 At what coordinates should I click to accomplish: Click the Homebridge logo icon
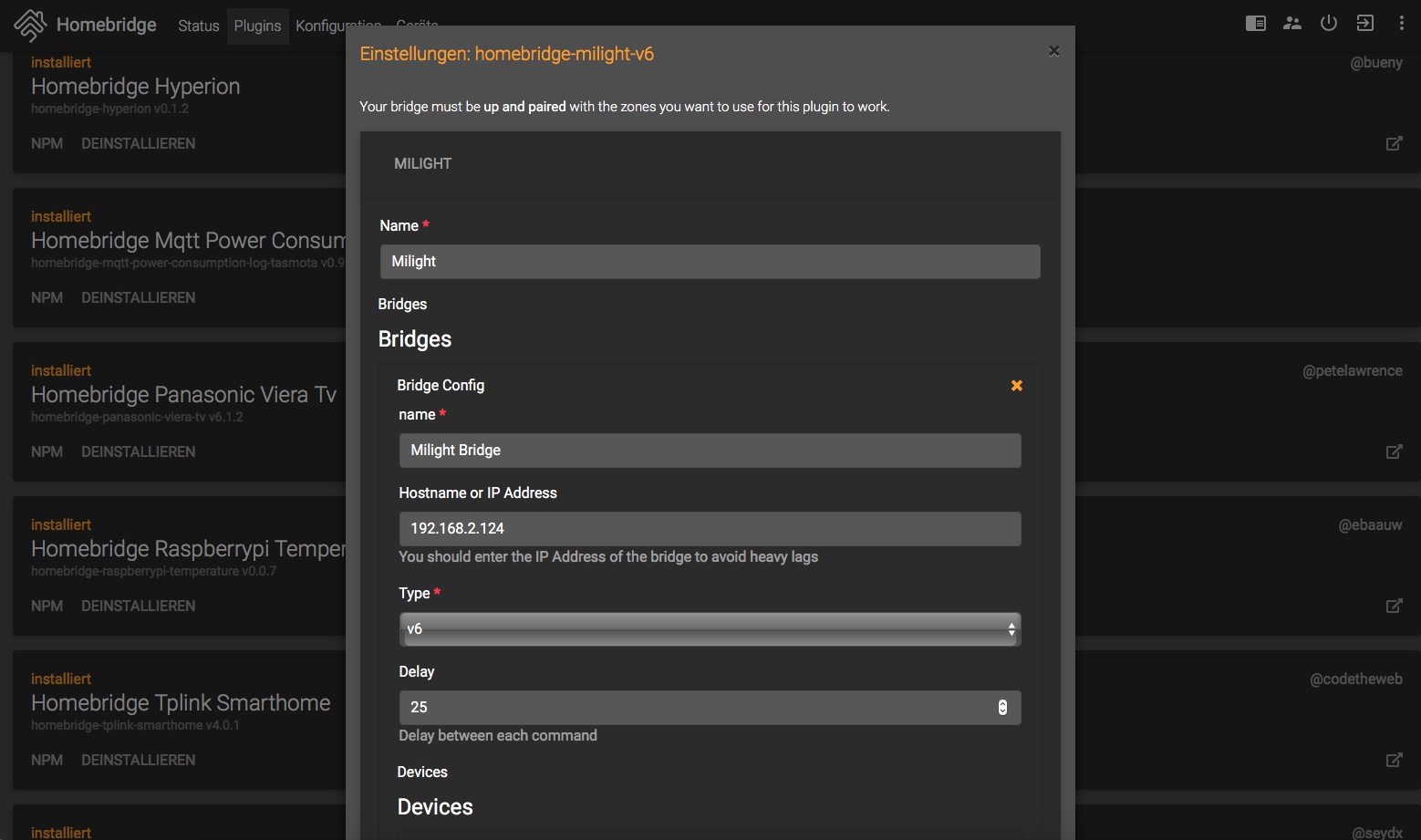pos(30,25)
